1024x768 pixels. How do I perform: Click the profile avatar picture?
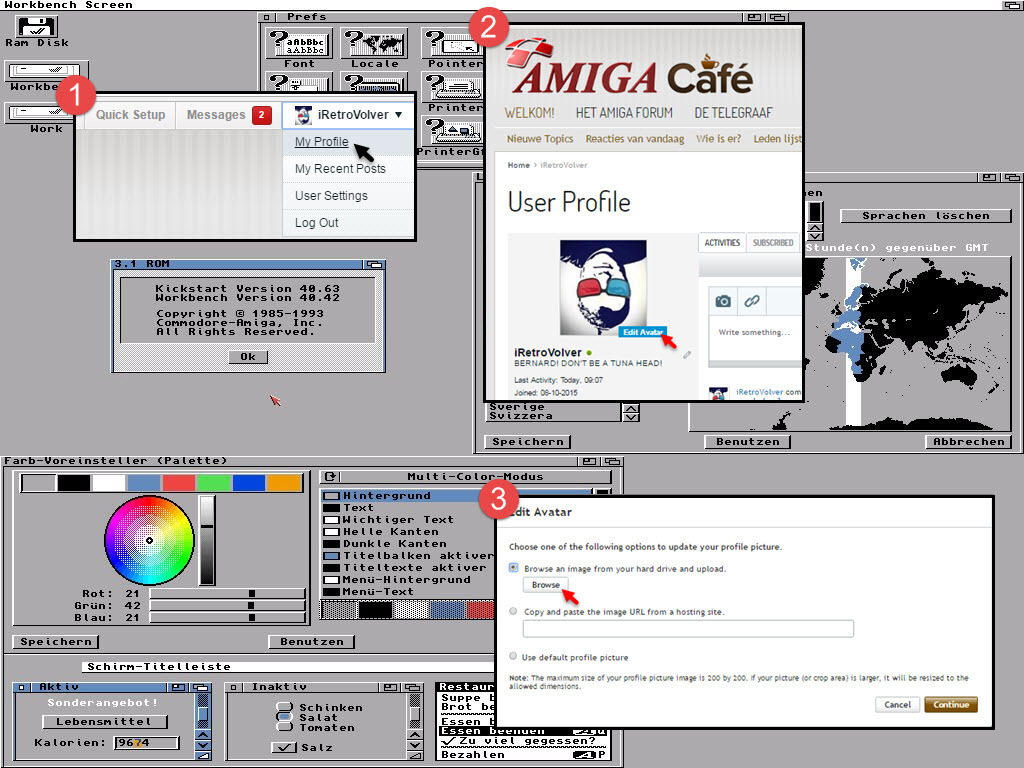coord(603,288)
